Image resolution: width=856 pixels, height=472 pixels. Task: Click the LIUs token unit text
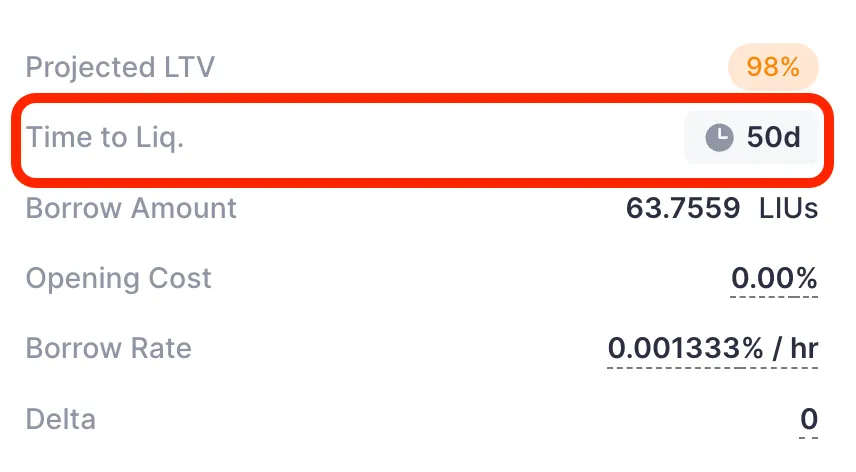point(788,208)
